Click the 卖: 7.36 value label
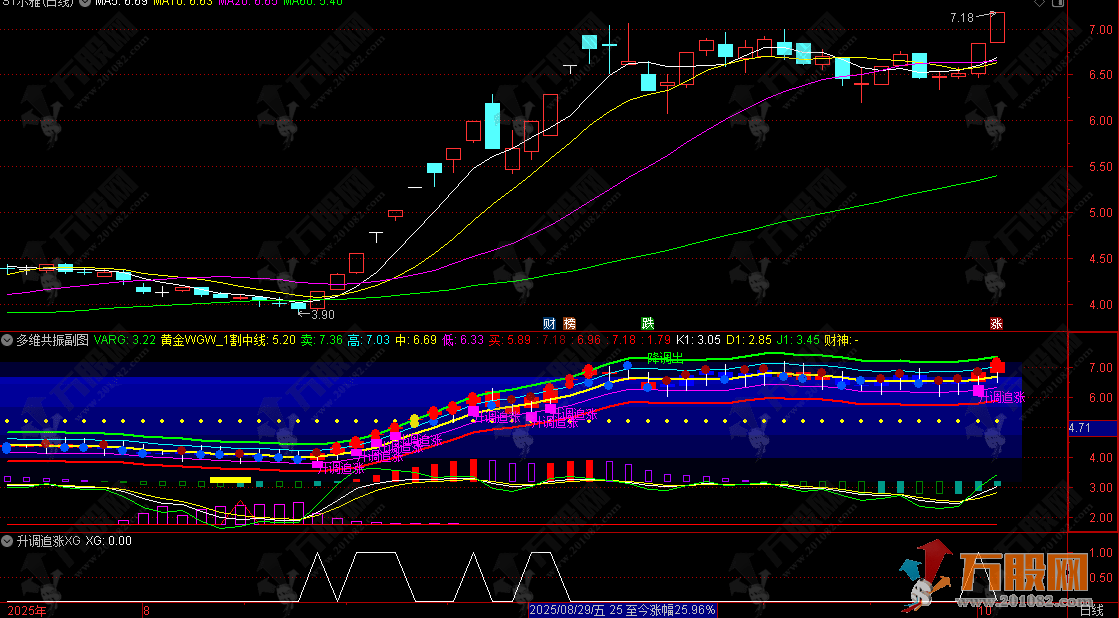The height and width of the screenshot is (618, 1119). [x=321, y=340]
